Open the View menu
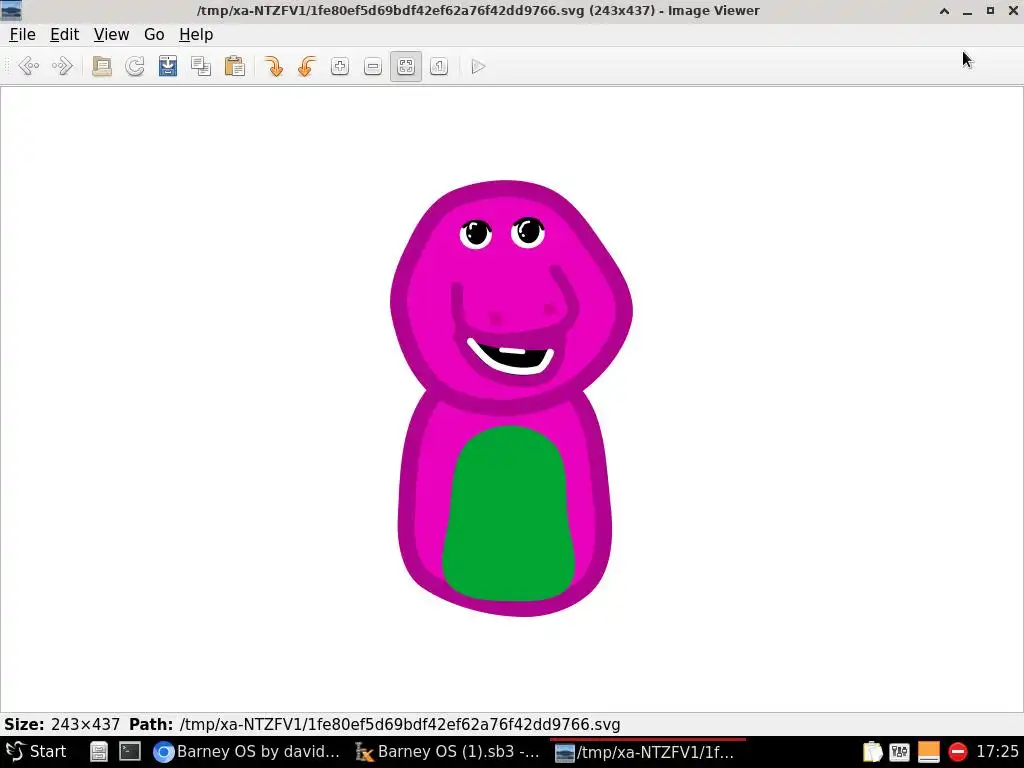The image size is (1024, 768). pos(111,35)
